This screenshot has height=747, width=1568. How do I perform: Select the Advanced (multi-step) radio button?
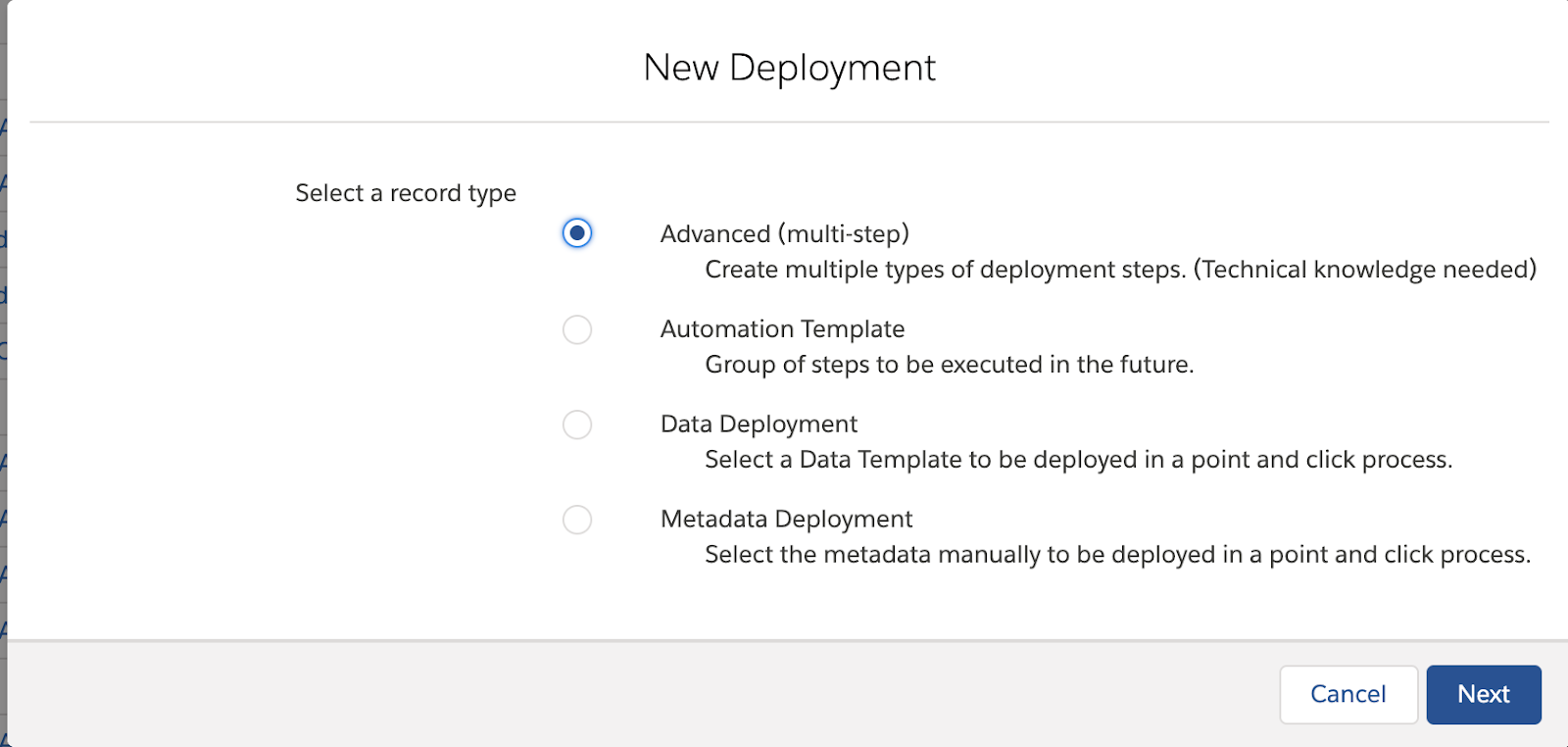577,233
